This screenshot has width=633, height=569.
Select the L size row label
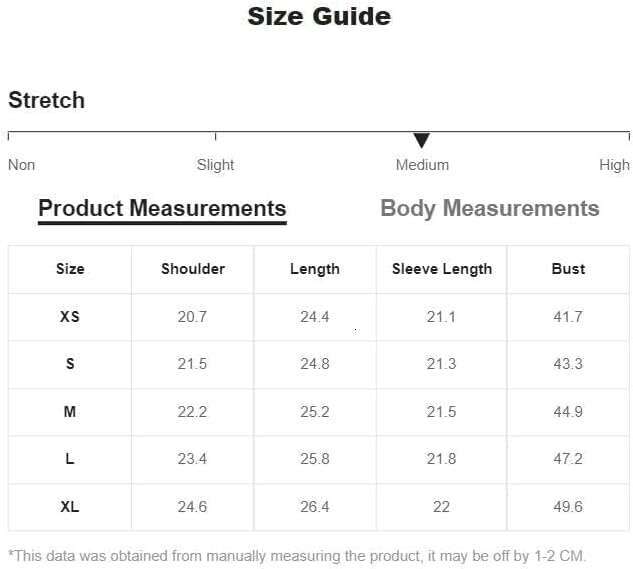(70, 459)
